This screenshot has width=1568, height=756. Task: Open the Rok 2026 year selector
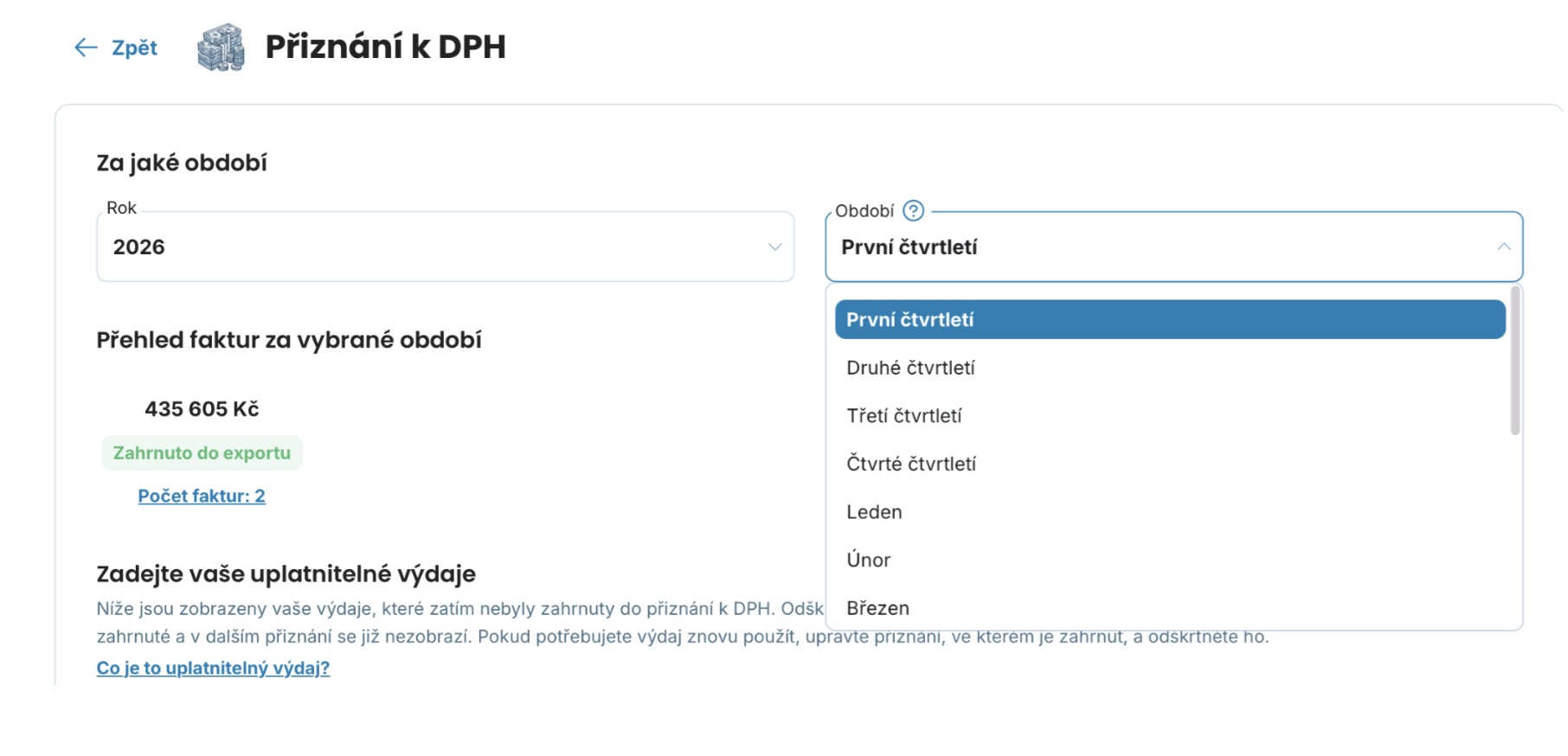445,247
